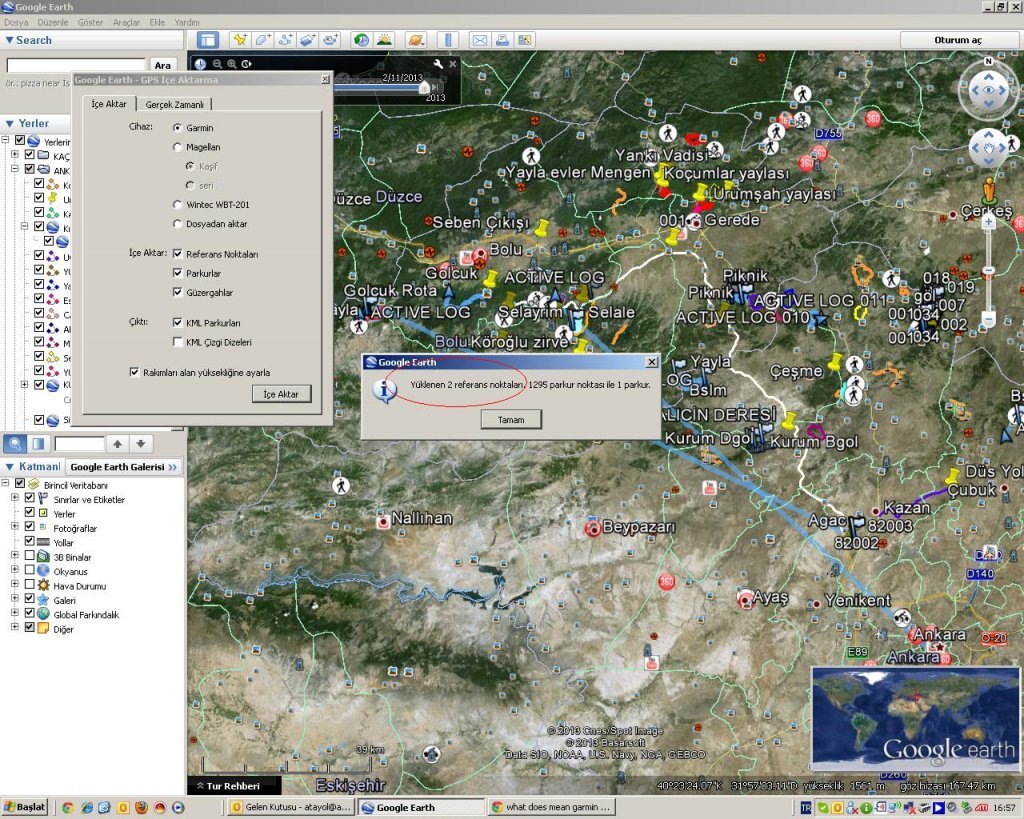
Task: Click the Street View pegman icon
Action: pos(989,190)
